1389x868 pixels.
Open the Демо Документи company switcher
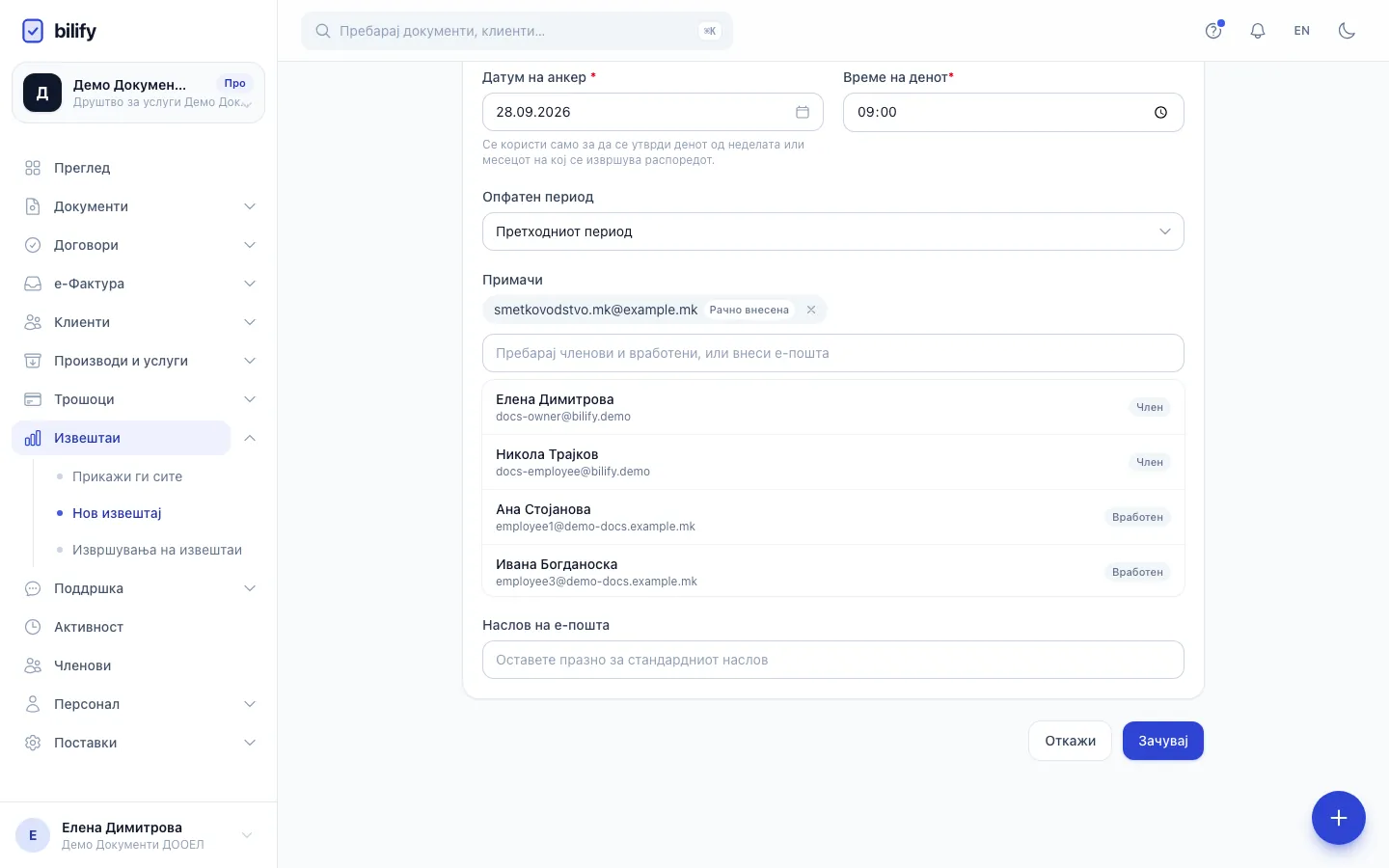pos(138,93)
